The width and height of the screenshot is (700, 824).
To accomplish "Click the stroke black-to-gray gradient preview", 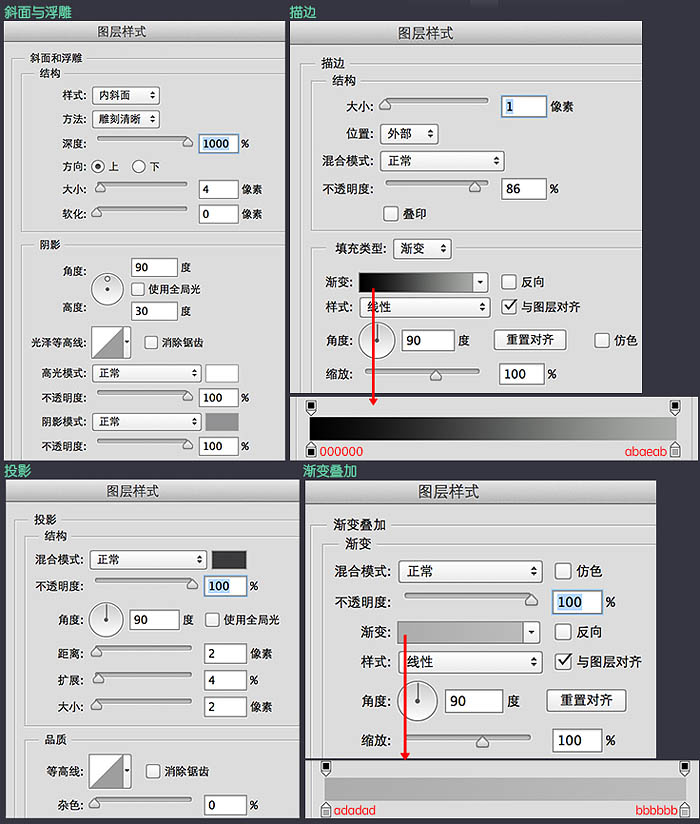I will [416, 282].
